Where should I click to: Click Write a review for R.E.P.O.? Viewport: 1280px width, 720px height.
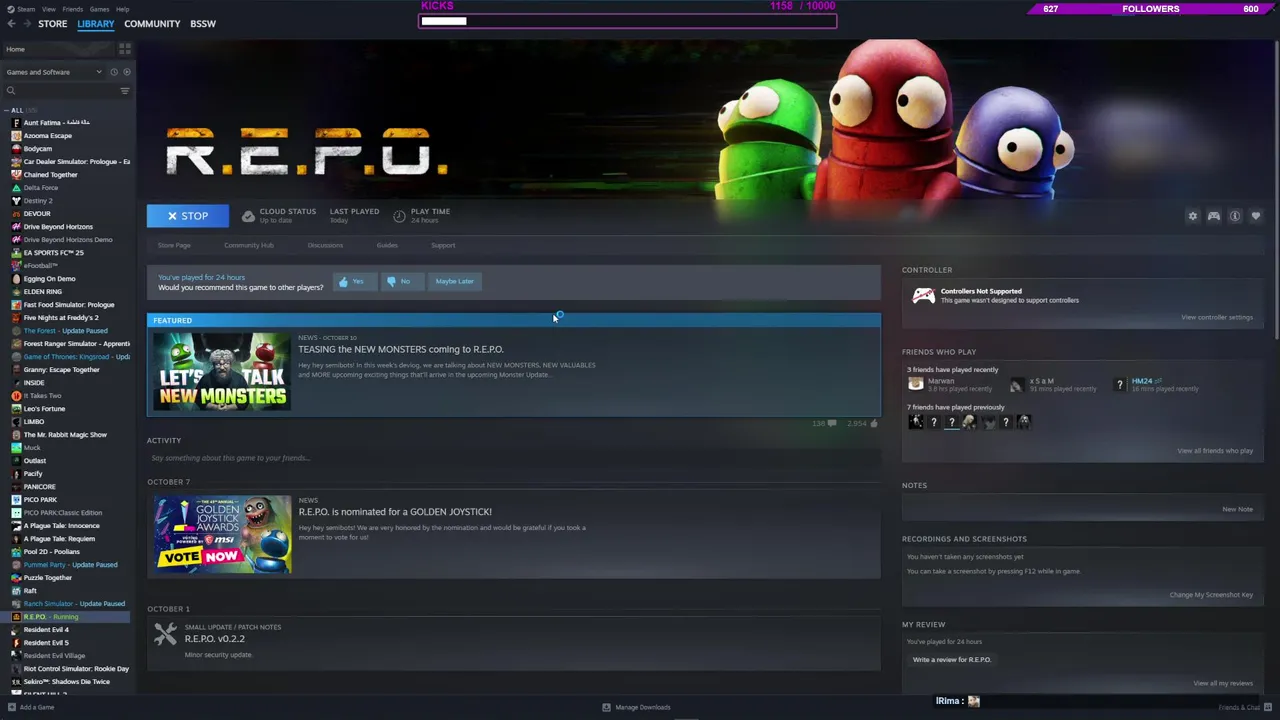[x=952, y=660]
